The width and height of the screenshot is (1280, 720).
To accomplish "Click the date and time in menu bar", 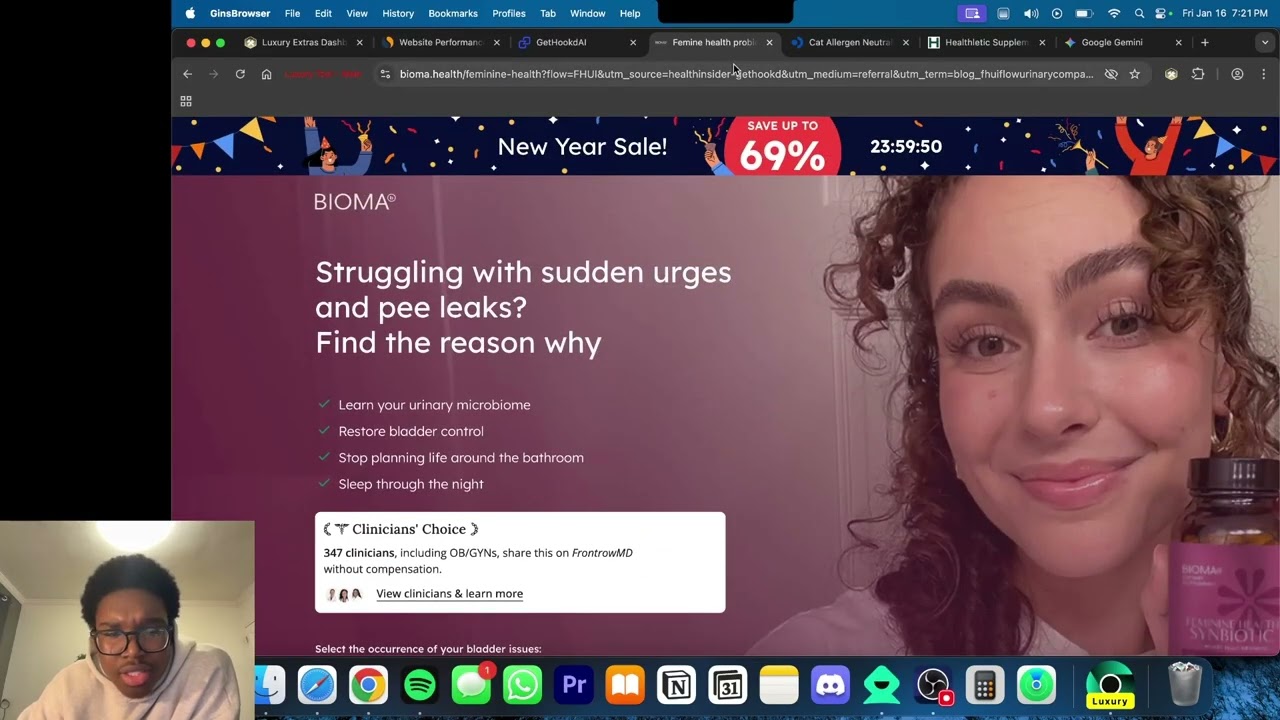I will (1227, 14).
